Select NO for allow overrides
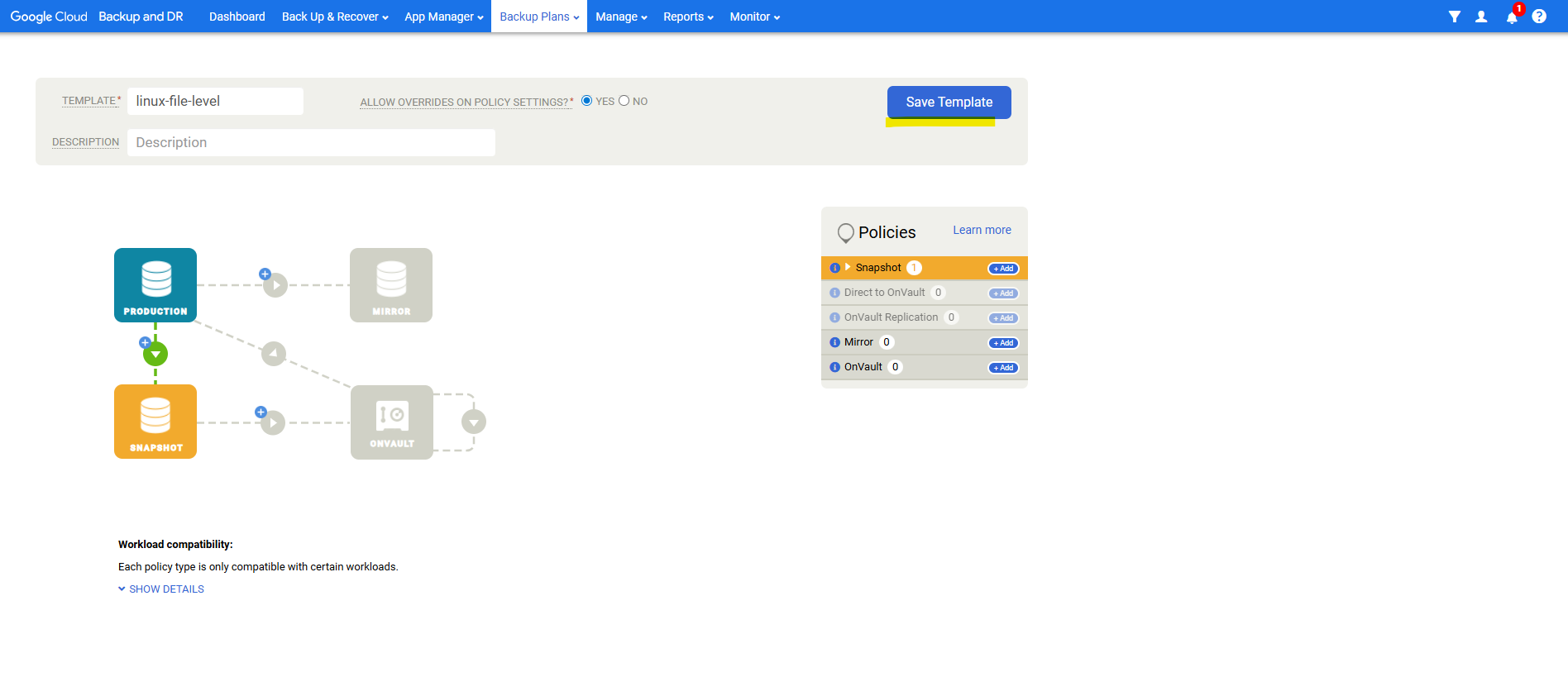 [624, 101]
